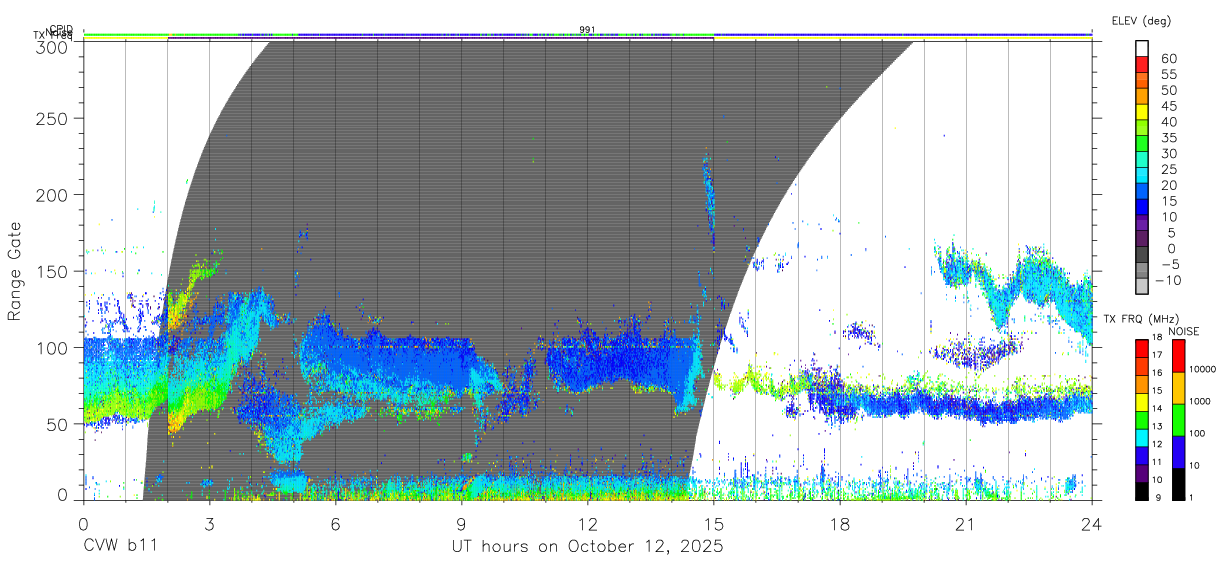Viewport: 1228px width, 567px height.
Task: Pick the orange-yellow swatch in NOISE legend
Action: pos(1177,388)
